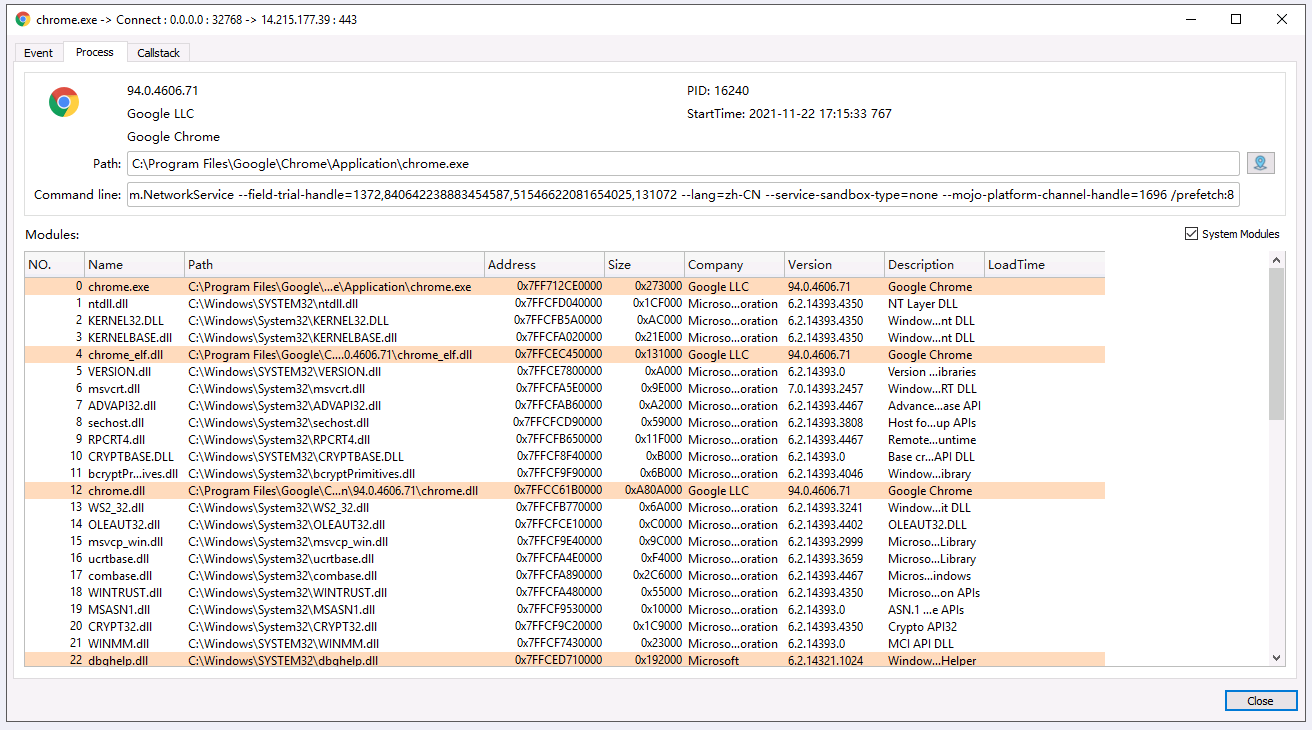The height and width of the screenshot is (730, 1312).
Task: Toggle the System Modules checkbox
Action: tap(1191, 234)
